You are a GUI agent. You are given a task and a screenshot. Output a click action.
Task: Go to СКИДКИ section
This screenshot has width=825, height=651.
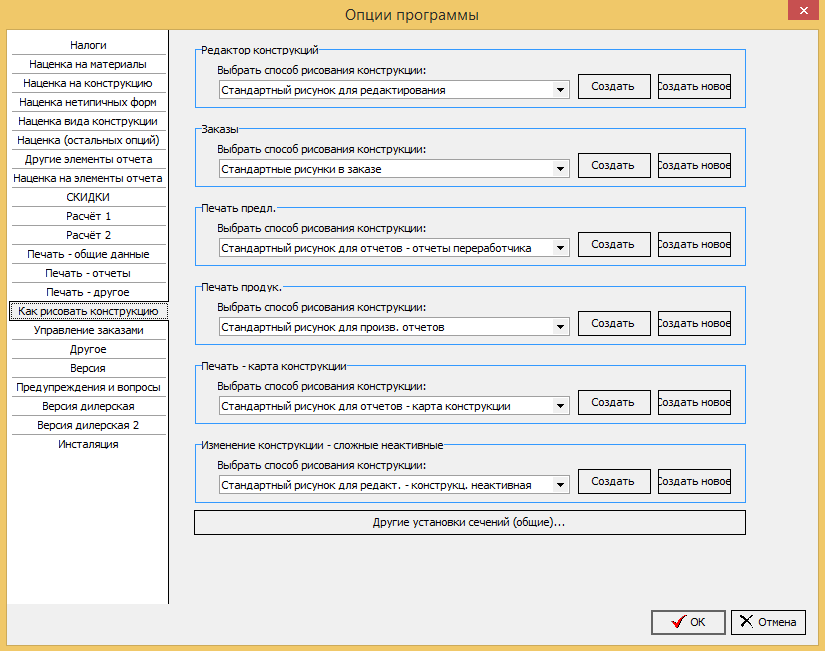click(88, 197)
